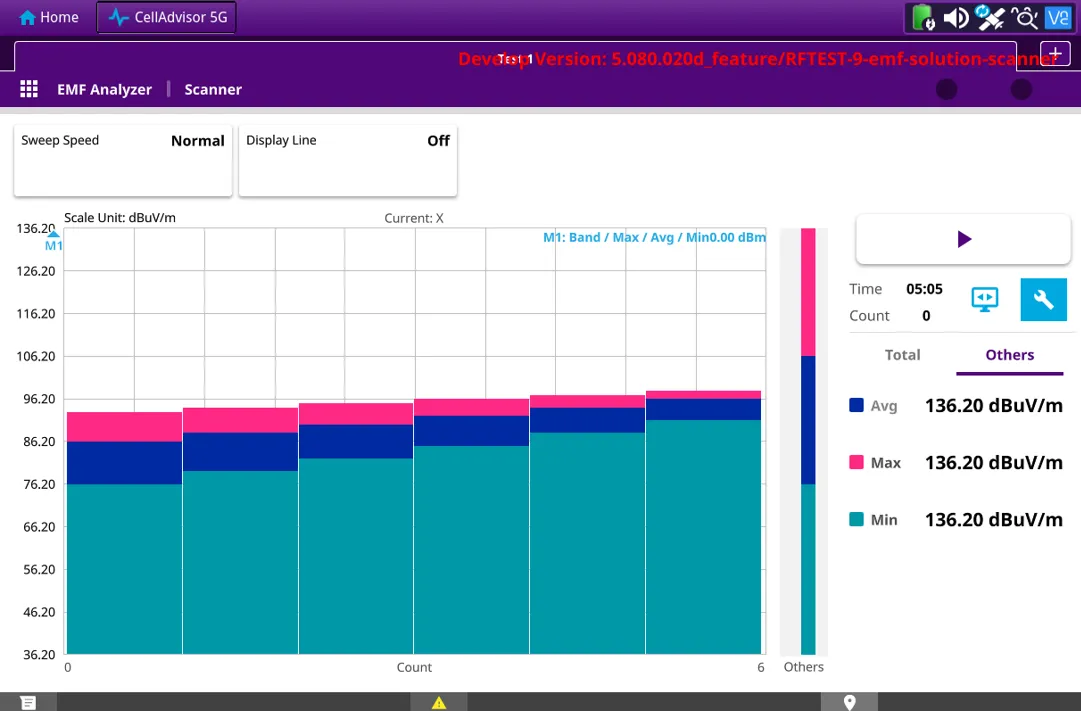Select the Others tab
Screen dimensions: 1081x711
(x=1009, y=355)
